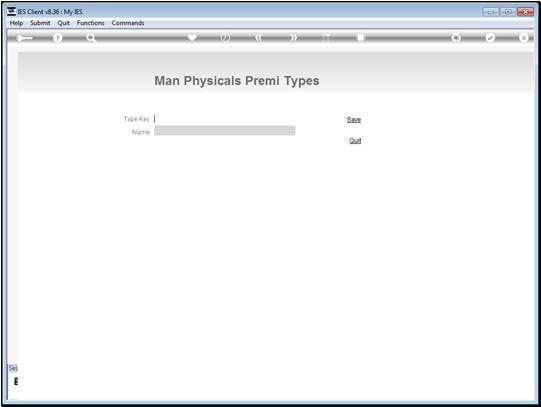
Task: Click the round X icon in the toolbar
Action: [x=523, y=38]
